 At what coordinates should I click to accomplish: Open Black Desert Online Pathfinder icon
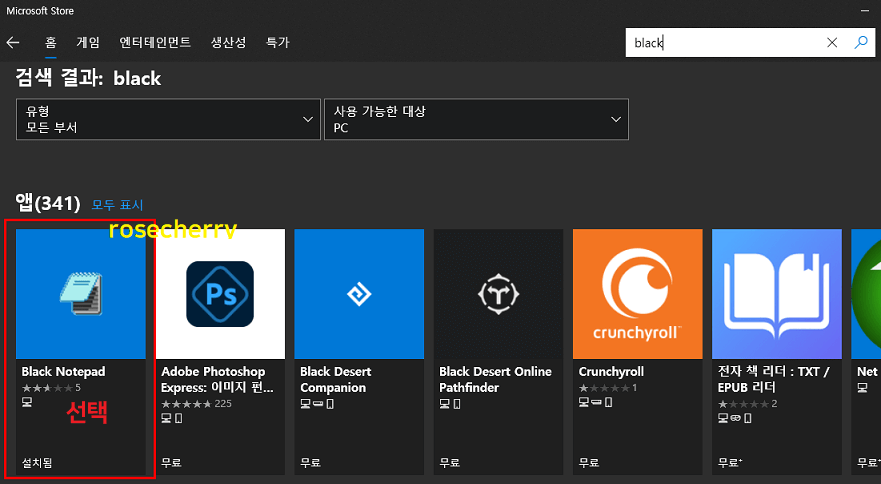(498, 293)
